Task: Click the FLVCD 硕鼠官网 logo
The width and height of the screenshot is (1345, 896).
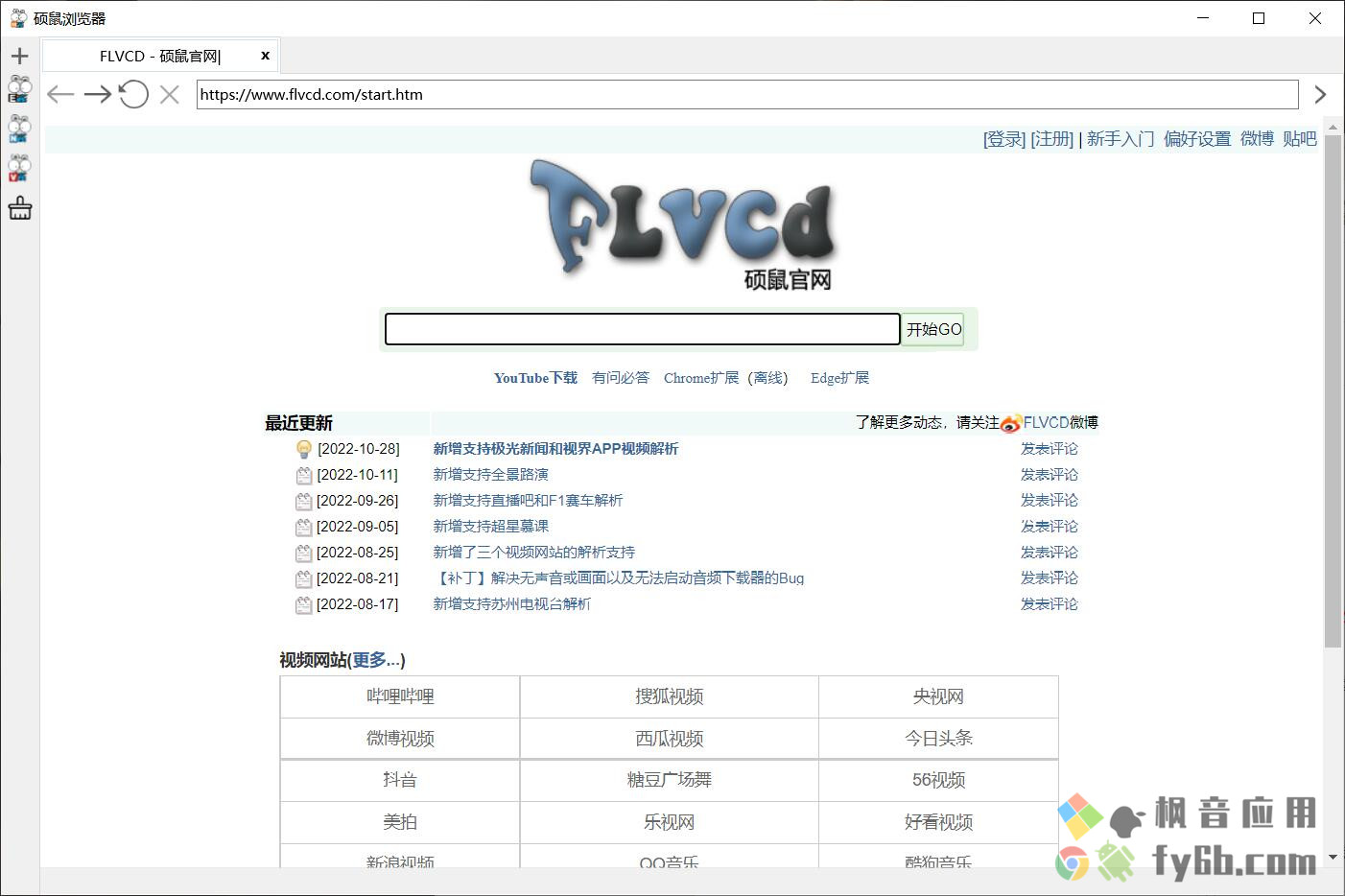Action: tap(682, 225)
